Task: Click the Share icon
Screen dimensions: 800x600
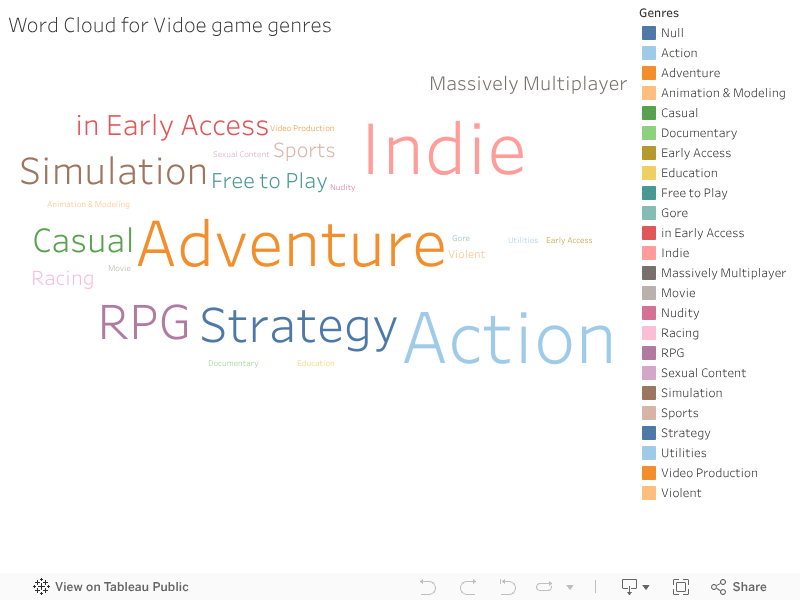Action: pyautogui.click(x=718, y=587)
